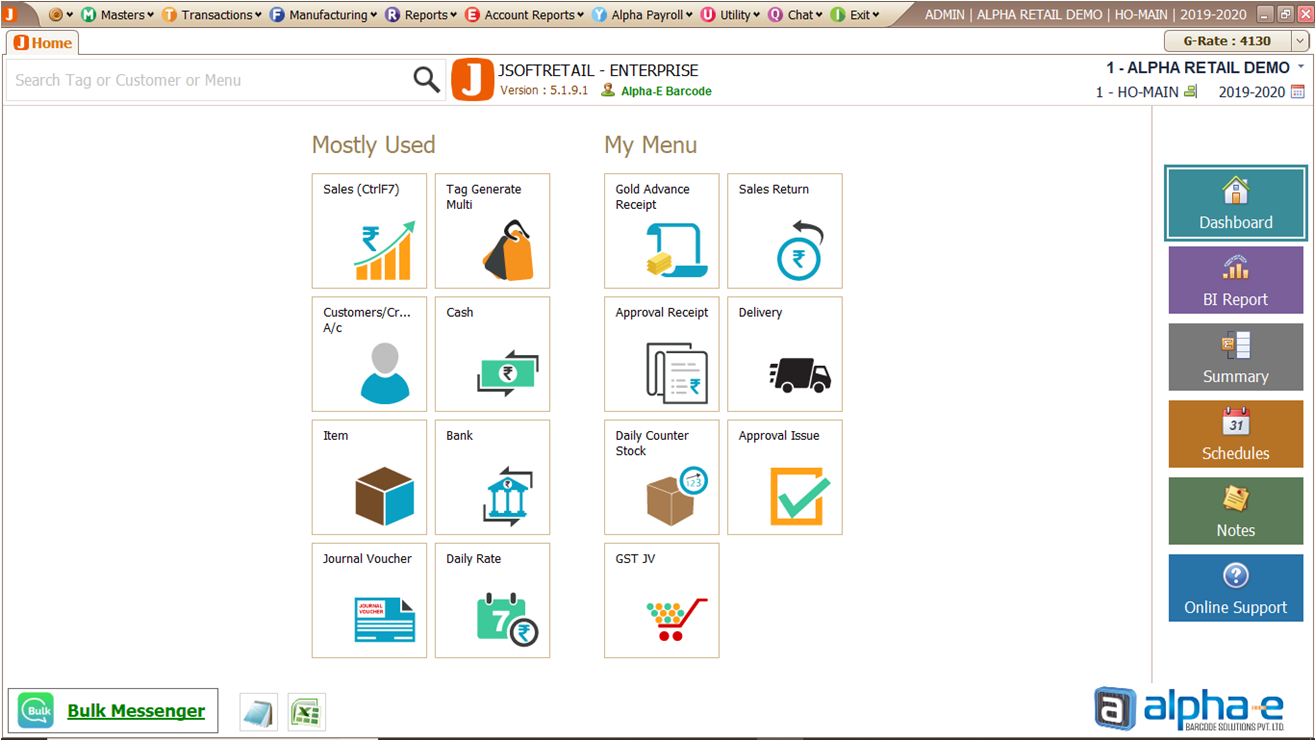Open the Masters menu
This screenshot has width=1316, height=741.
tap(117, 15)
